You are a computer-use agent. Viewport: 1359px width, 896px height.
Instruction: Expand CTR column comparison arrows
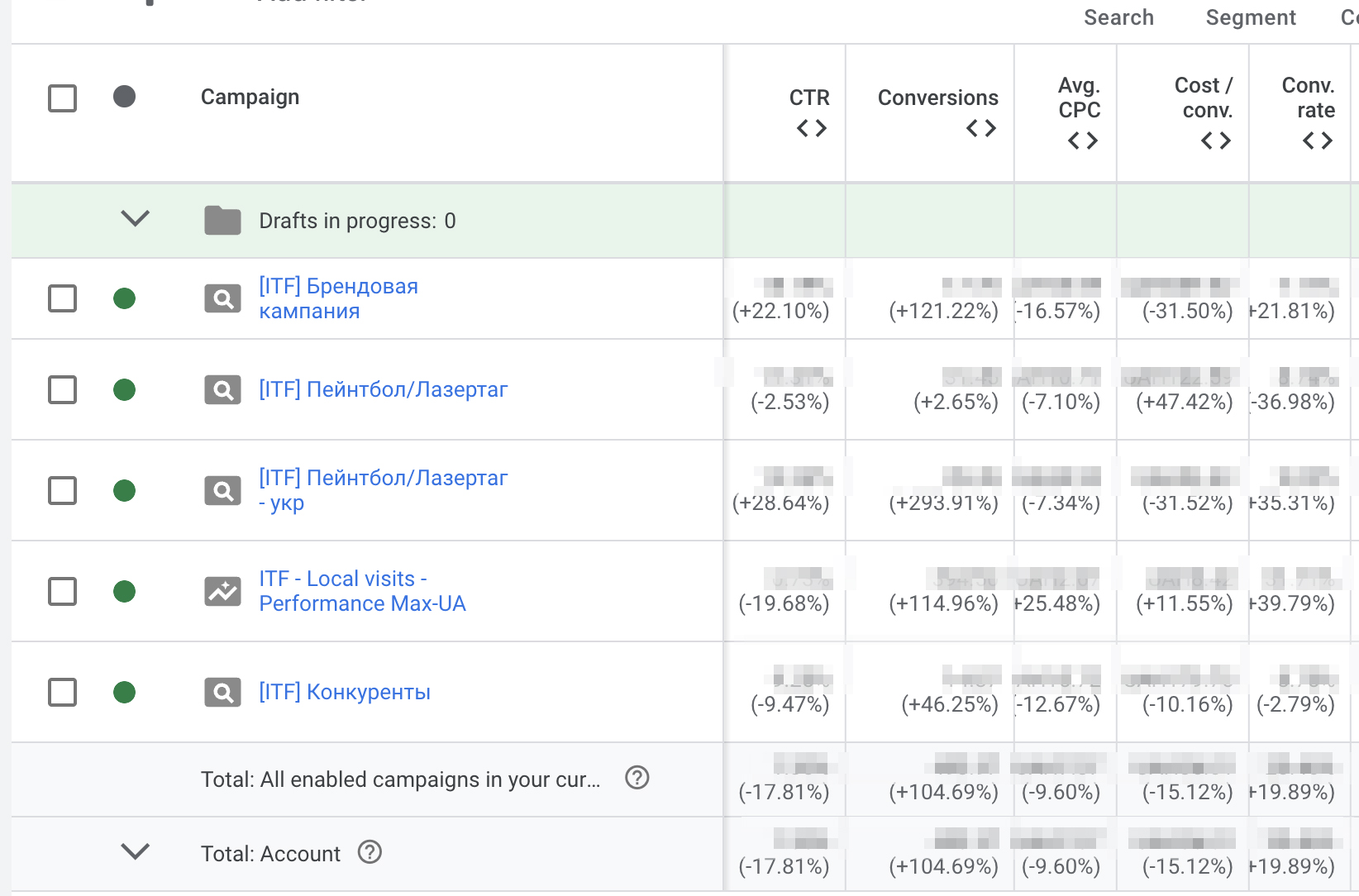click(811, 128)
